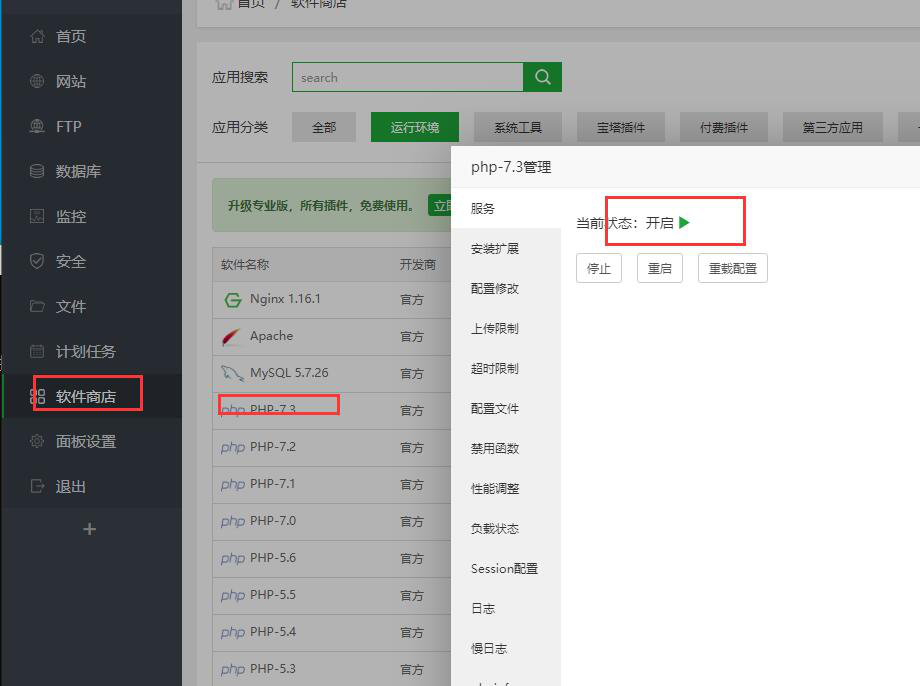Click the MySQL 5.7.26 software name
This screenshot has height=686, width=920.
[289, 373]
